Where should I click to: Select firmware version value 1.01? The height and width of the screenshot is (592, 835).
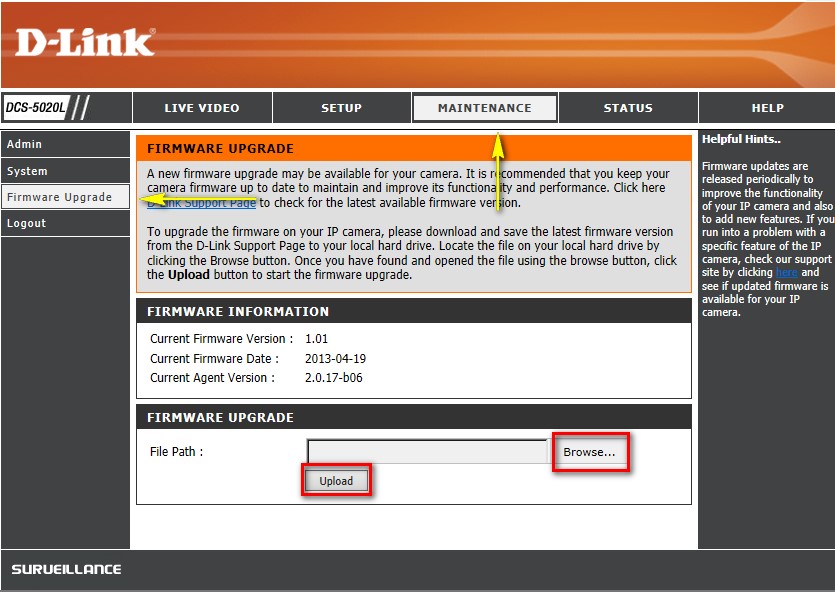(x=316, y=339)
